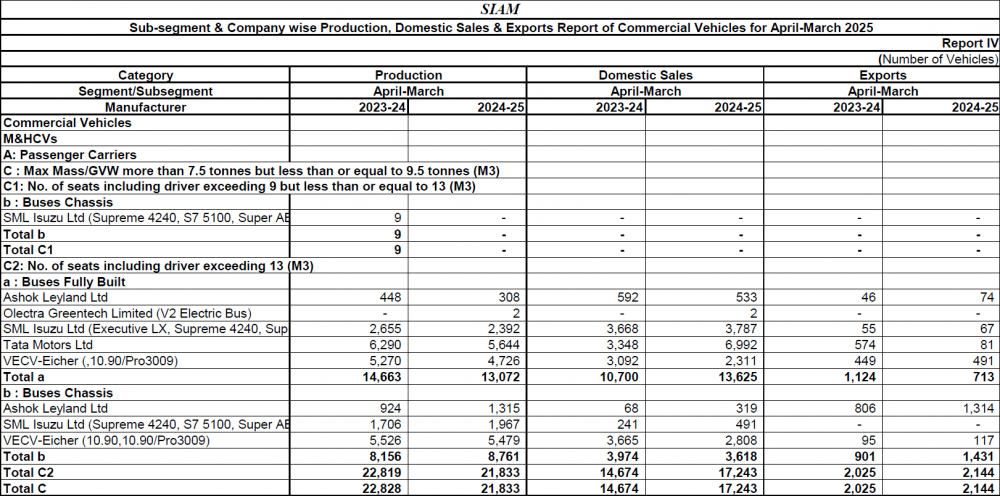Click the Total a production value 14,663

pos(382,377)
